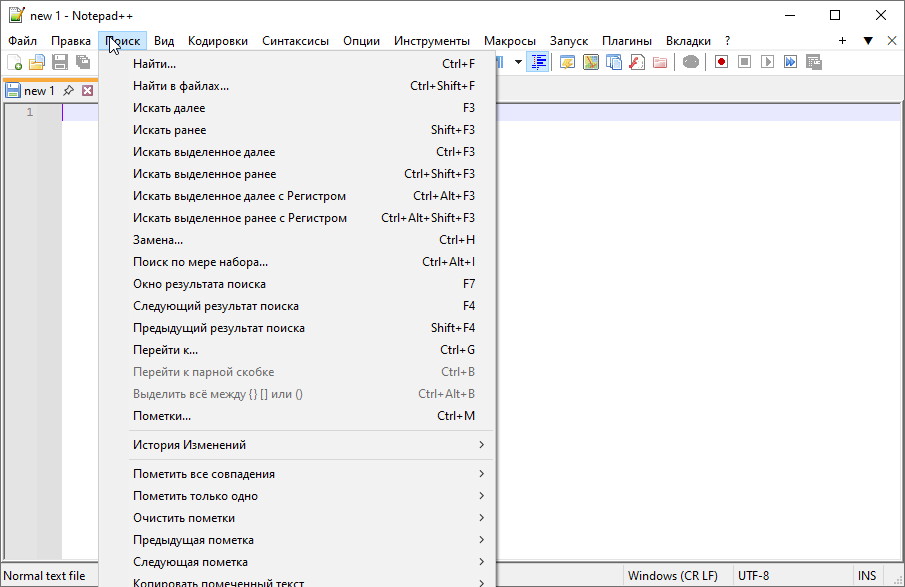Image resolution: width=905 pixels, height=587 pixels.
Task: Open the Вкладки menu
Action: pos(688,41)
